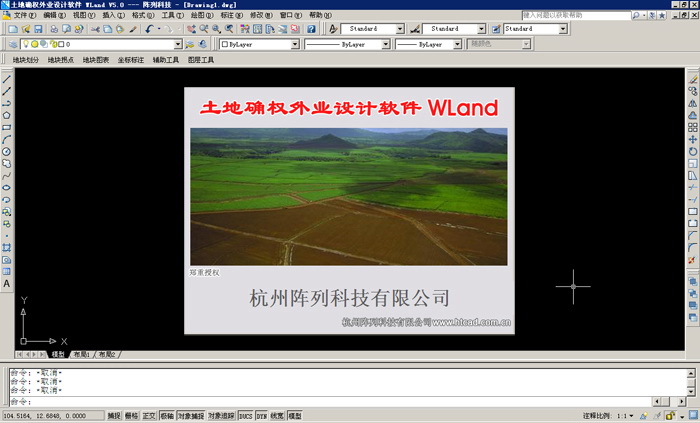Open the 坐标标注 WLand menu
Image resolution: width=700 pixels, height=423 pixels.
pos(131,60)
